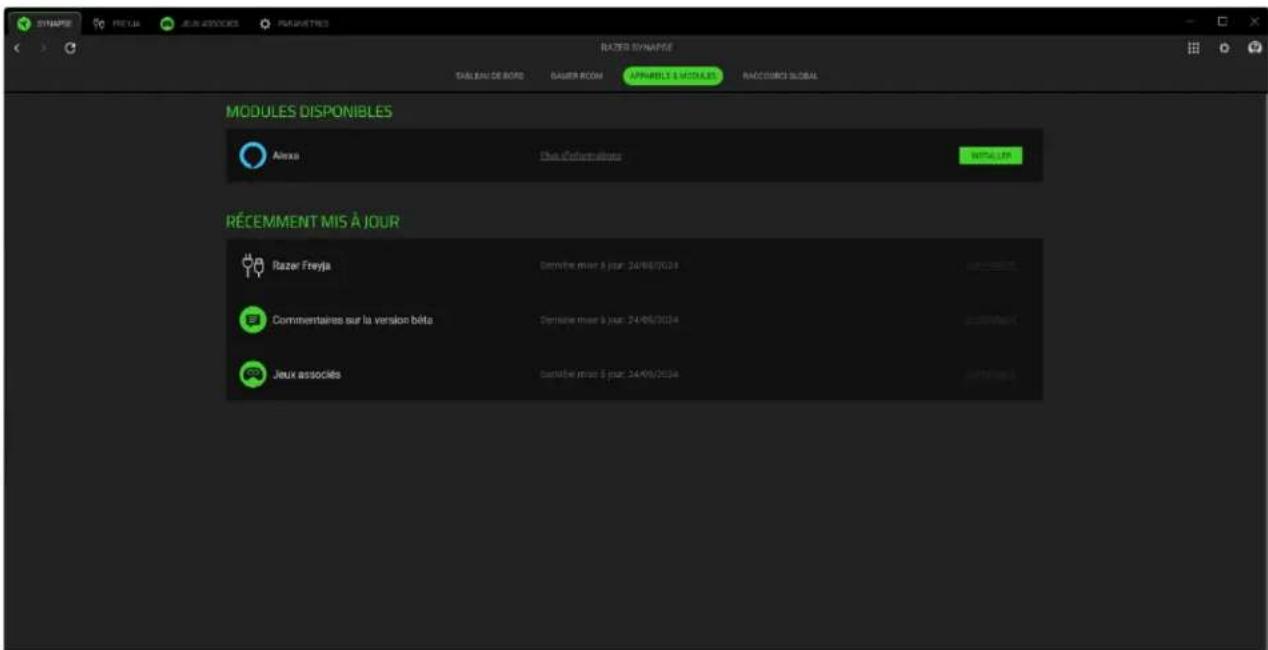Open the modules grid icon
1268x650 pixels.
point(1193,48)
